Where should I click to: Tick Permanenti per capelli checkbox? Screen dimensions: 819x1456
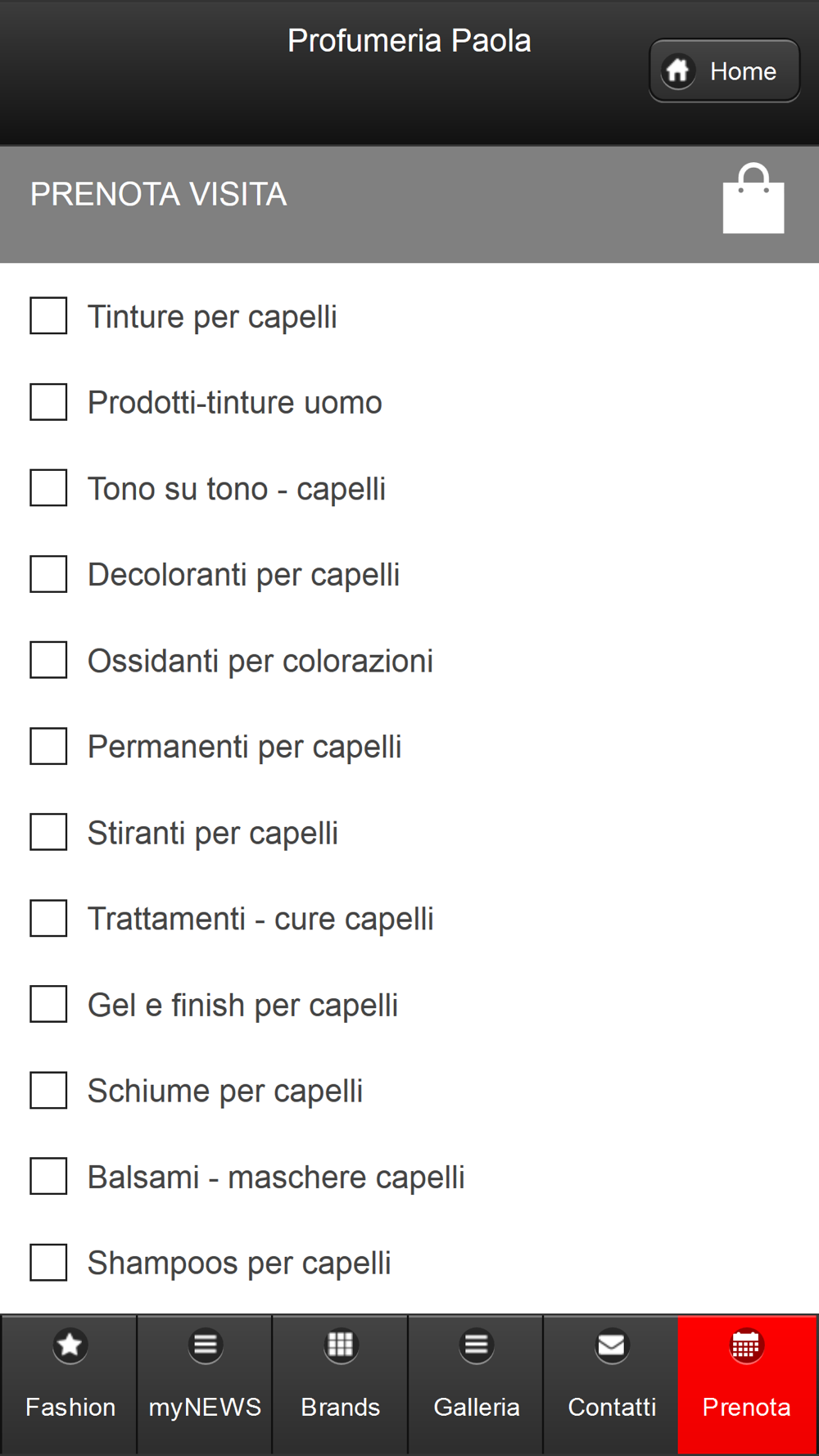[x=48, y=746]
